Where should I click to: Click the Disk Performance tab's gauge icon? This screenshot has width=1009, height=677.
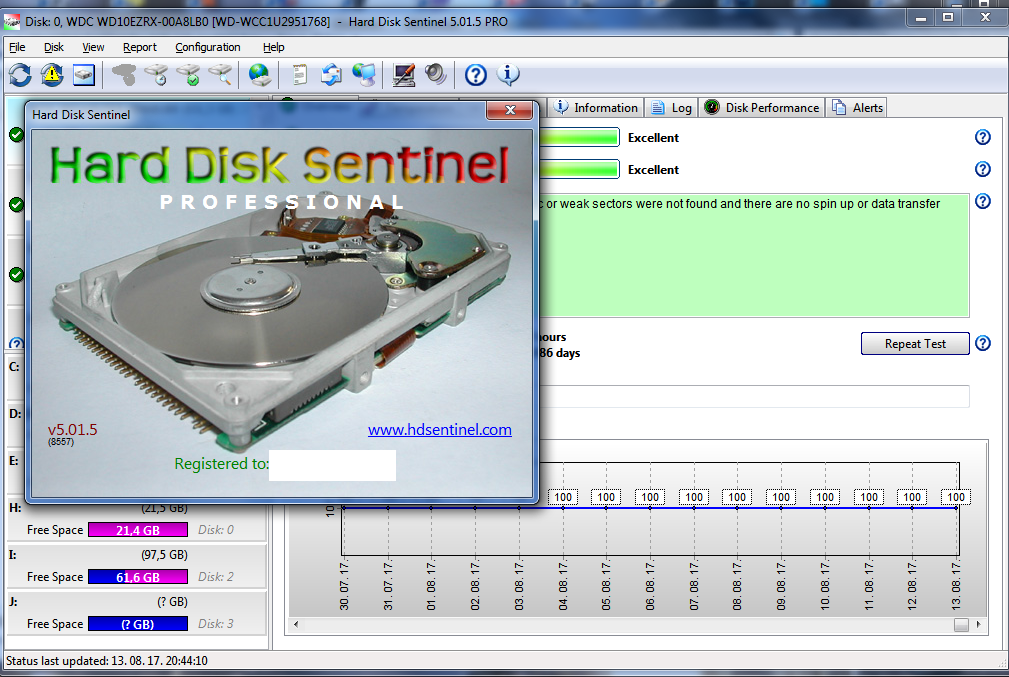pyautogui.click(x=712, y=107)
